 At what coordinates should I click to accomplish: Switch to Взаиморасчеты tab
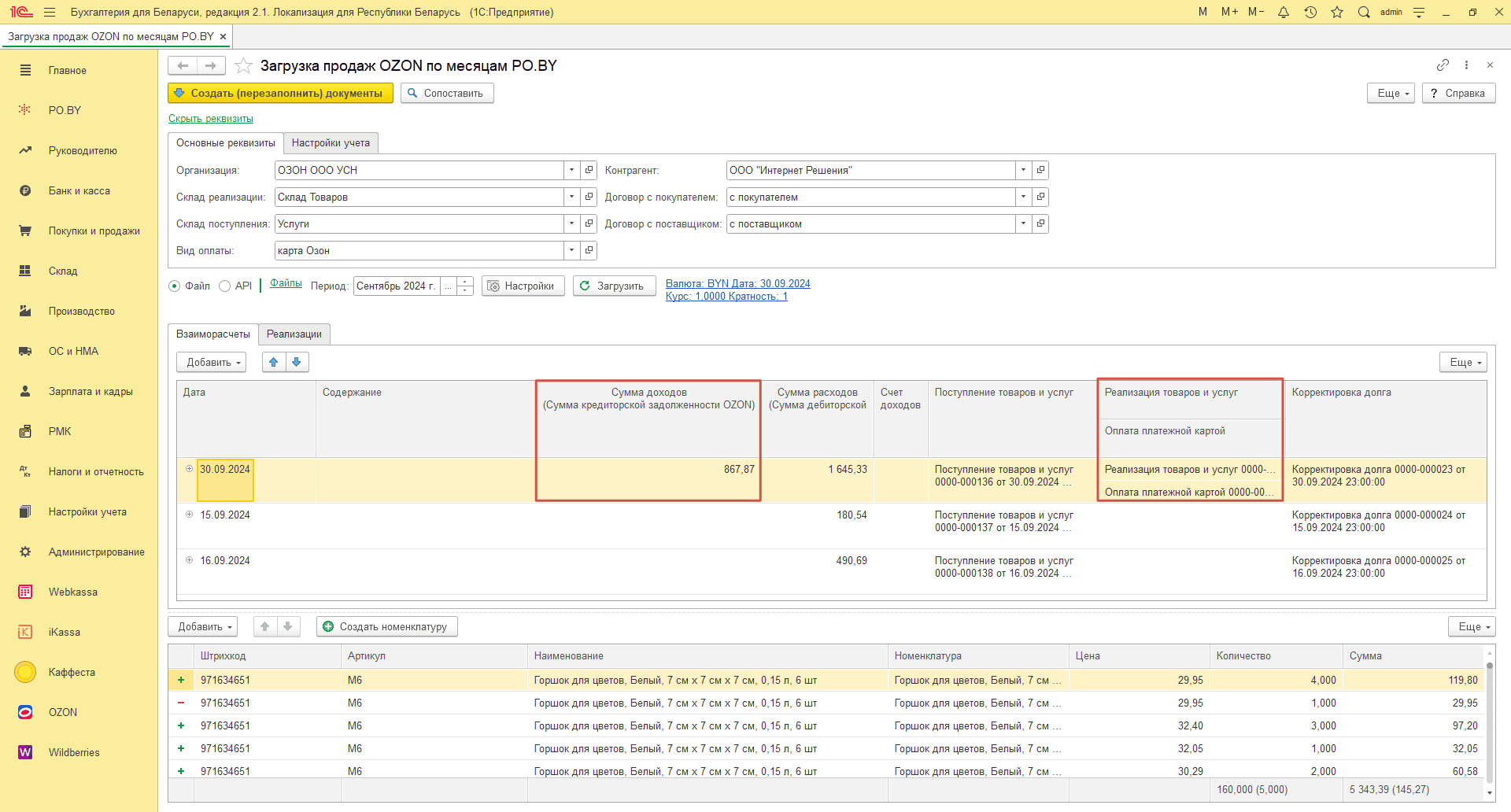(213, 334)
